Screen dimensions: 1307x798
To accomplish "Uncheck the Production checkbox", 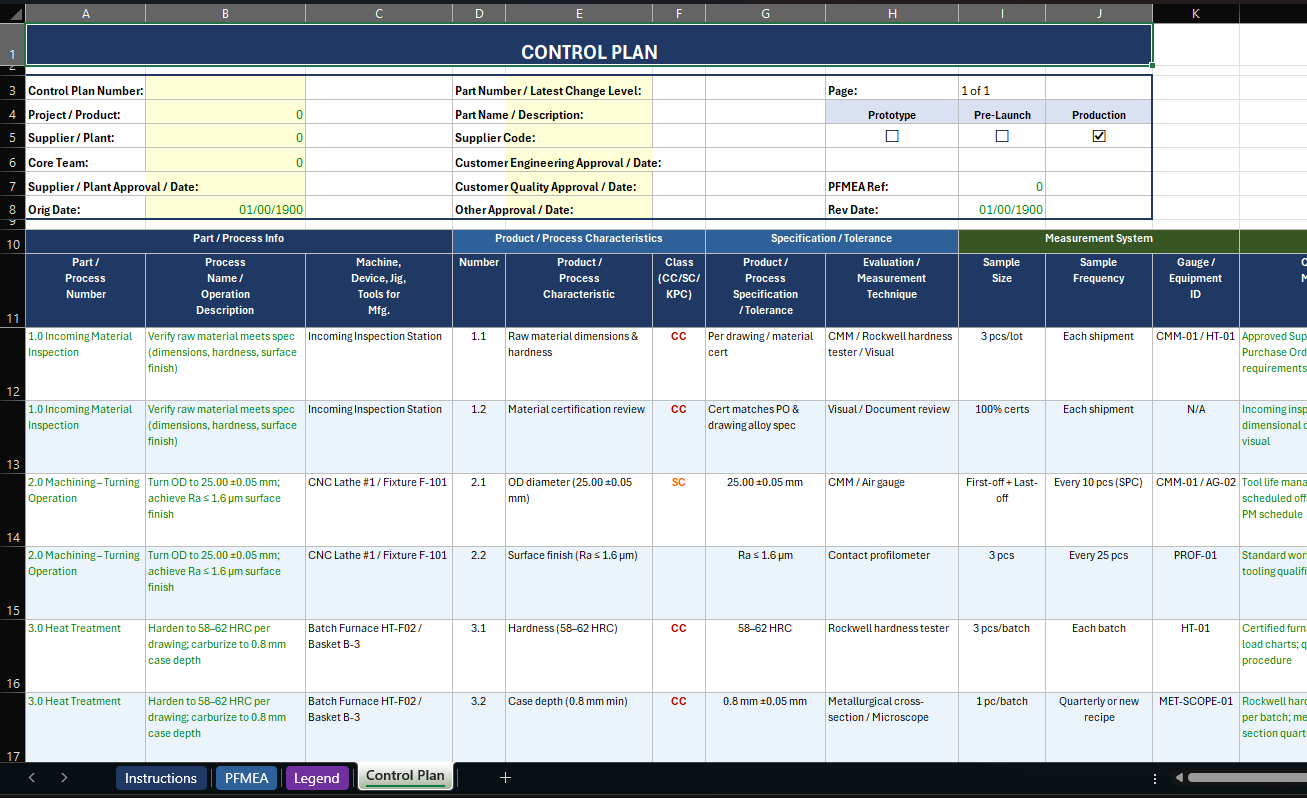I will click(1098, 136).
